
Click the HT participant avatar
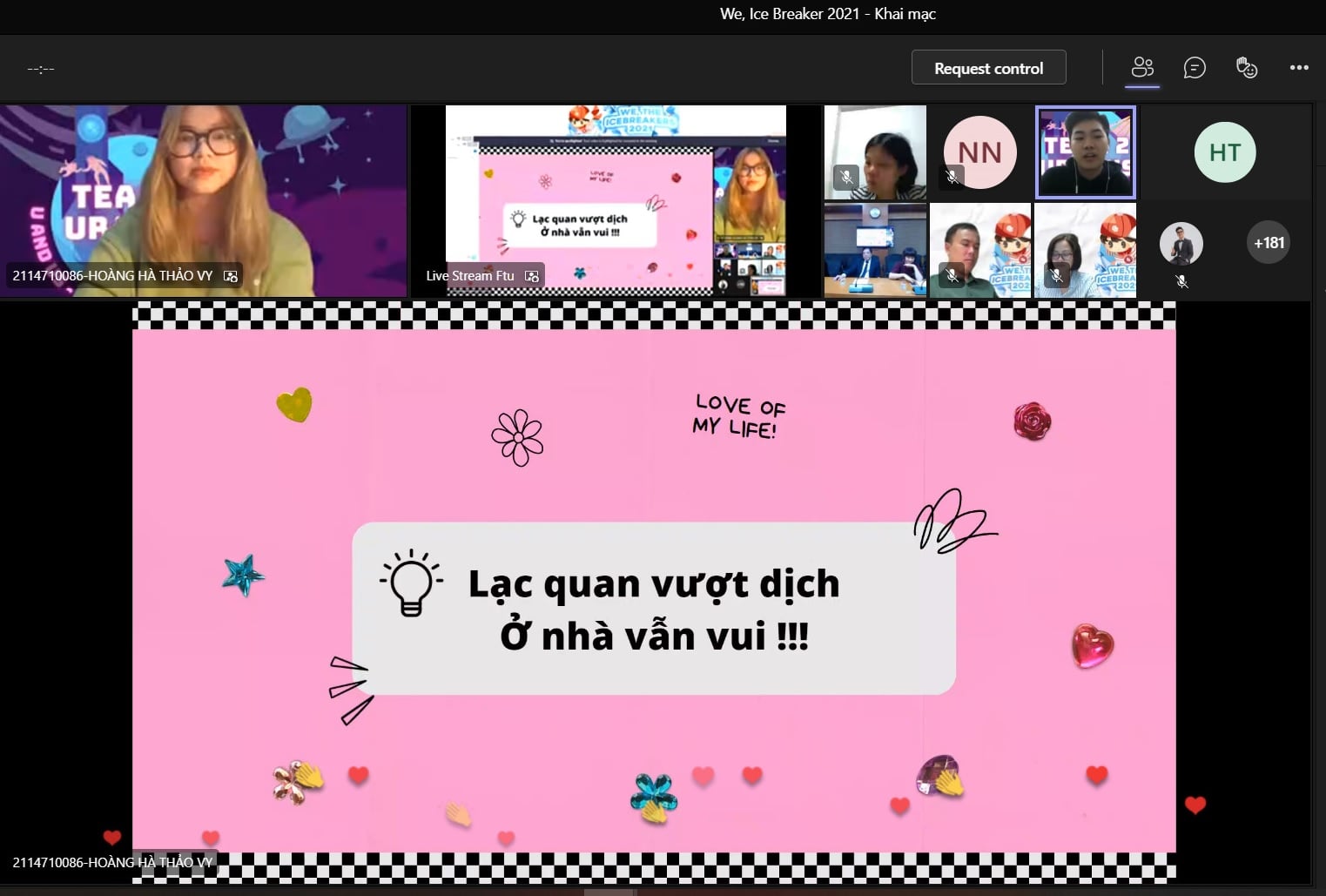point(1224,152)
